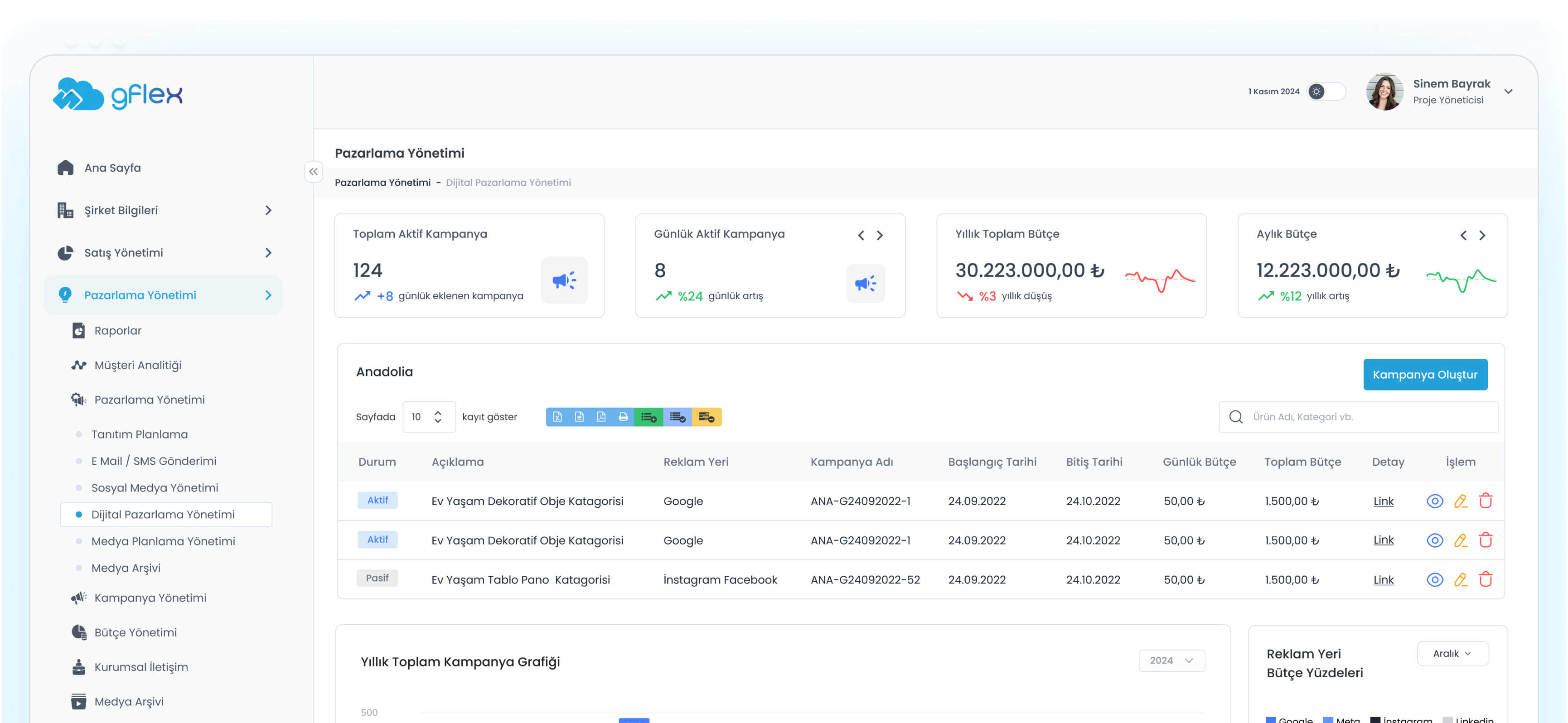The image size is (1568, 723).
Task: Click the yellow remove-rows icon
Action: 706,417
